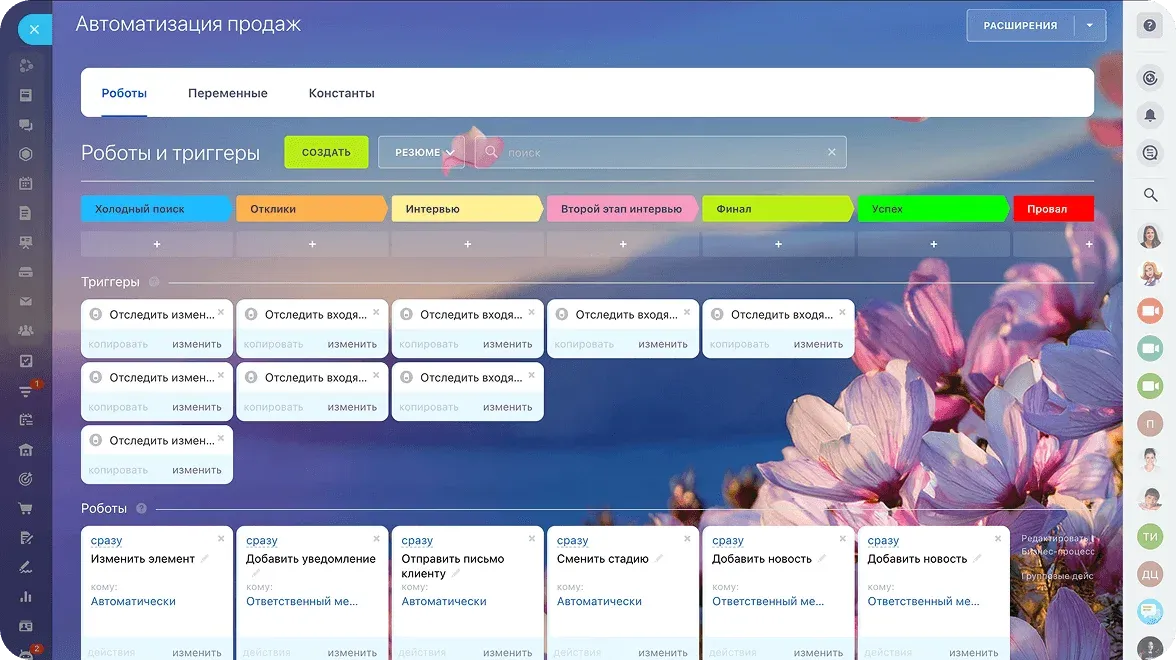Switch to the Переменные tab
1176x660 pixels.
click(x=227, y=92)
